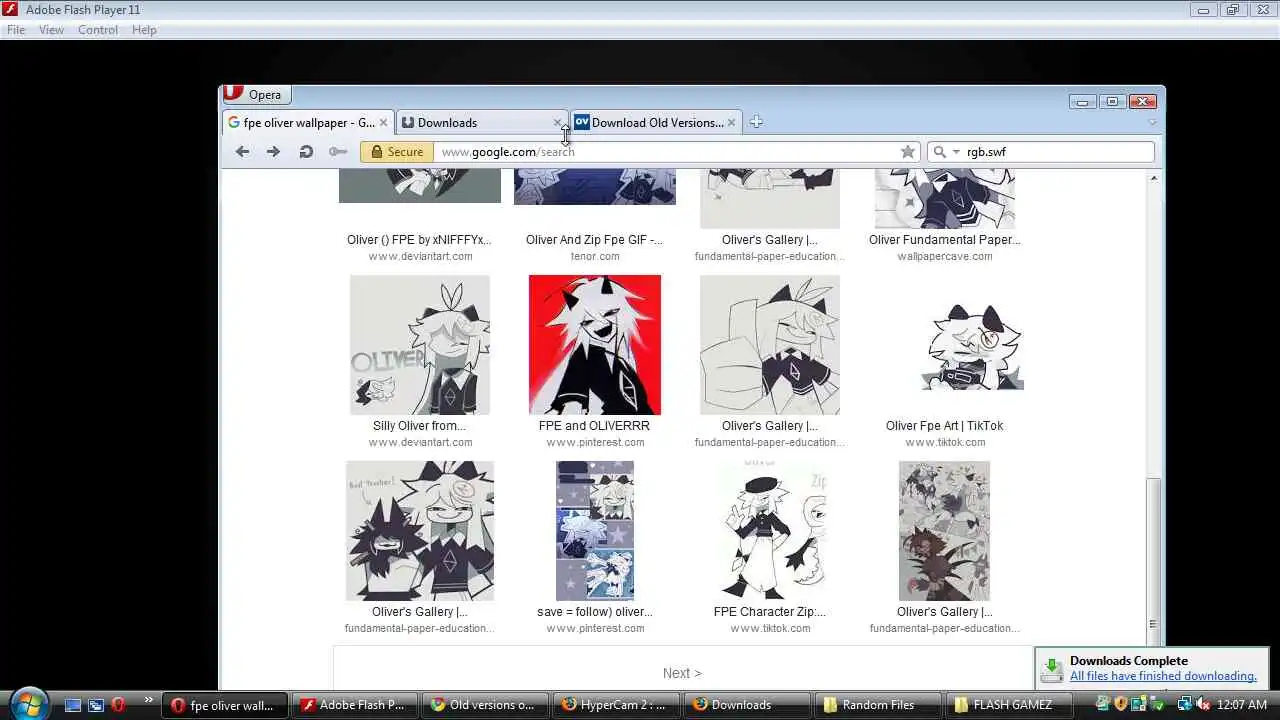Open View menu in Flash Player
The image size is (1280, 720).
(x=51, y=30)
